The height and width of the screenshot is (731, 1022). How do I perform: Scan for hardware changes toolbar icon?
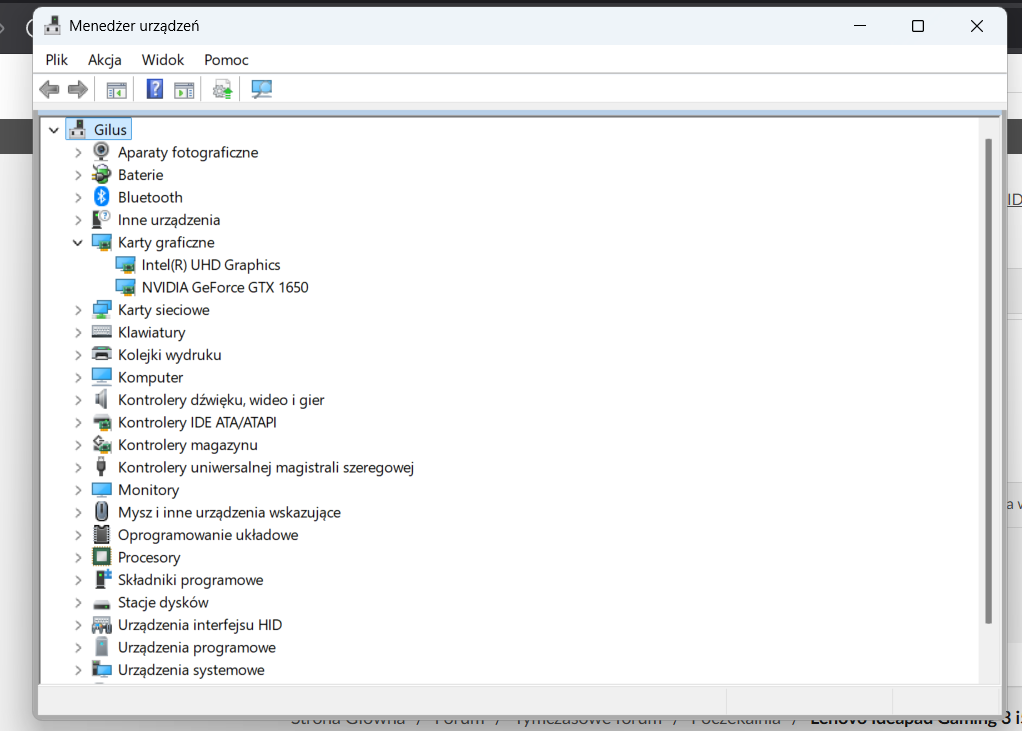click(261, 89)
